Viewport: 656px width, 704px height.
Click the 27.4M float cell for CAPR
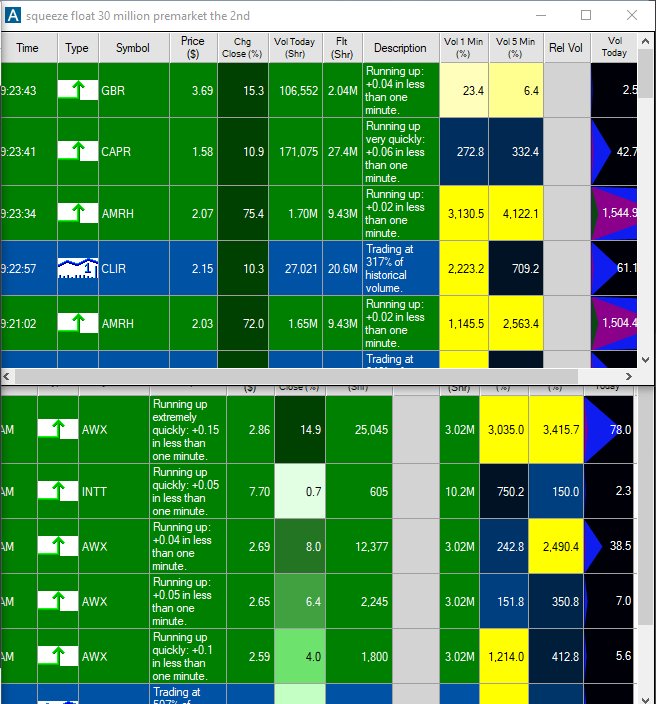(x=343, y=151)
